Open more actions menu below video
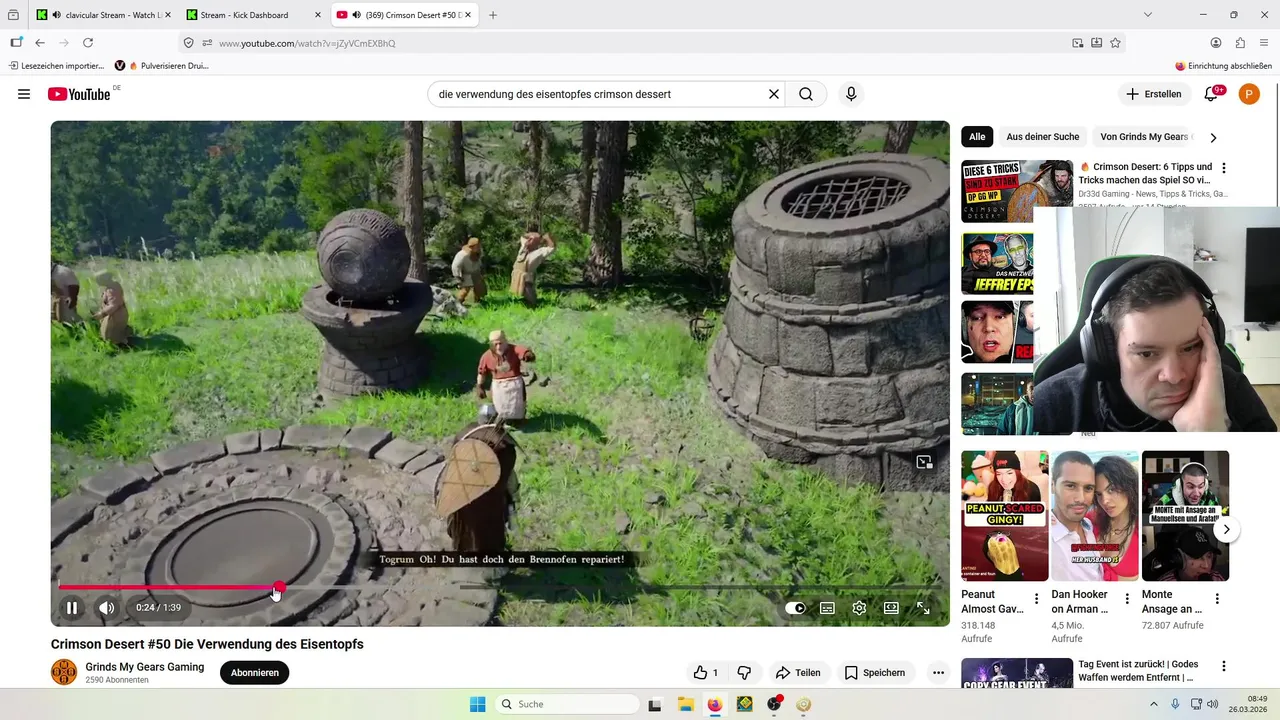 (x=938, y=673)
